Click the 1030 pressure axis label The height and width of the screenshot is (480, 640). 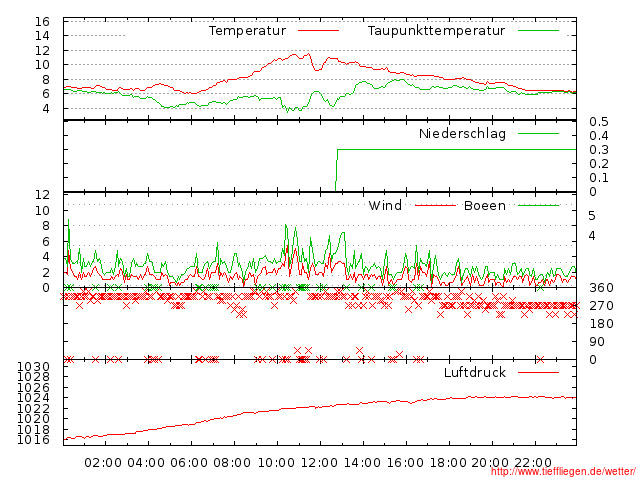(33, 367)
